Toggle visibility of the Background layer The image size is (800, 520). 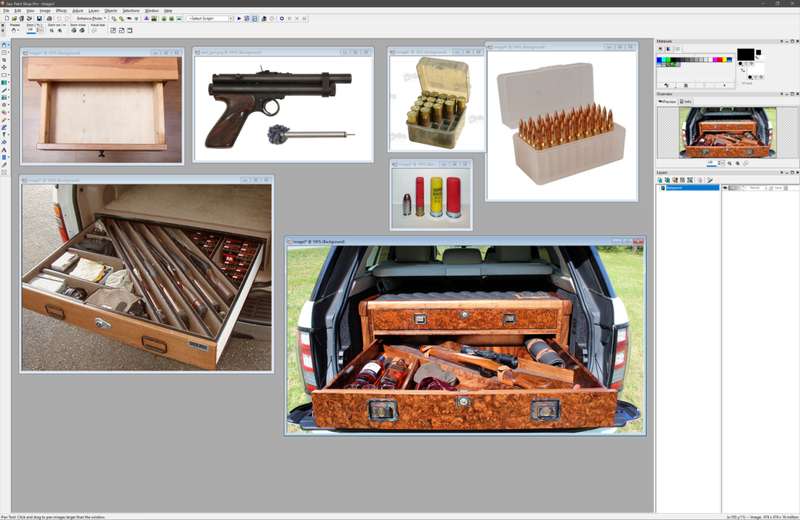coord(726,187)
